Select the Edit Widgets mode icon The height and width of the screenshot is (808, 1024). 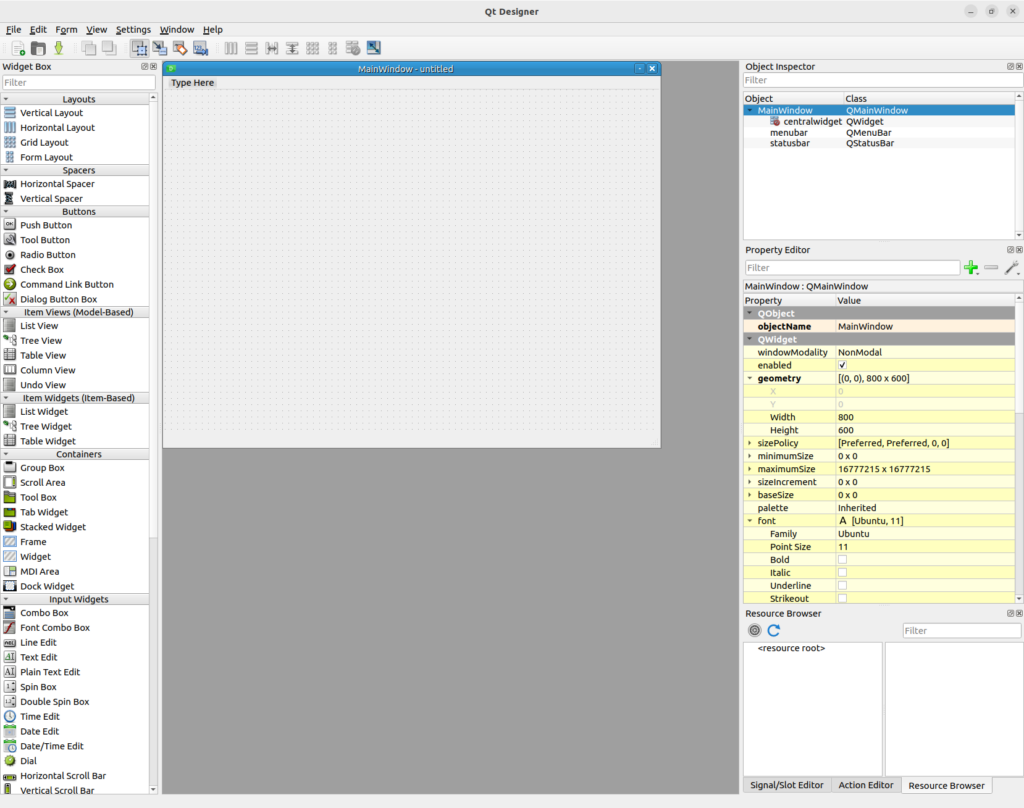(x=139, y=48)
